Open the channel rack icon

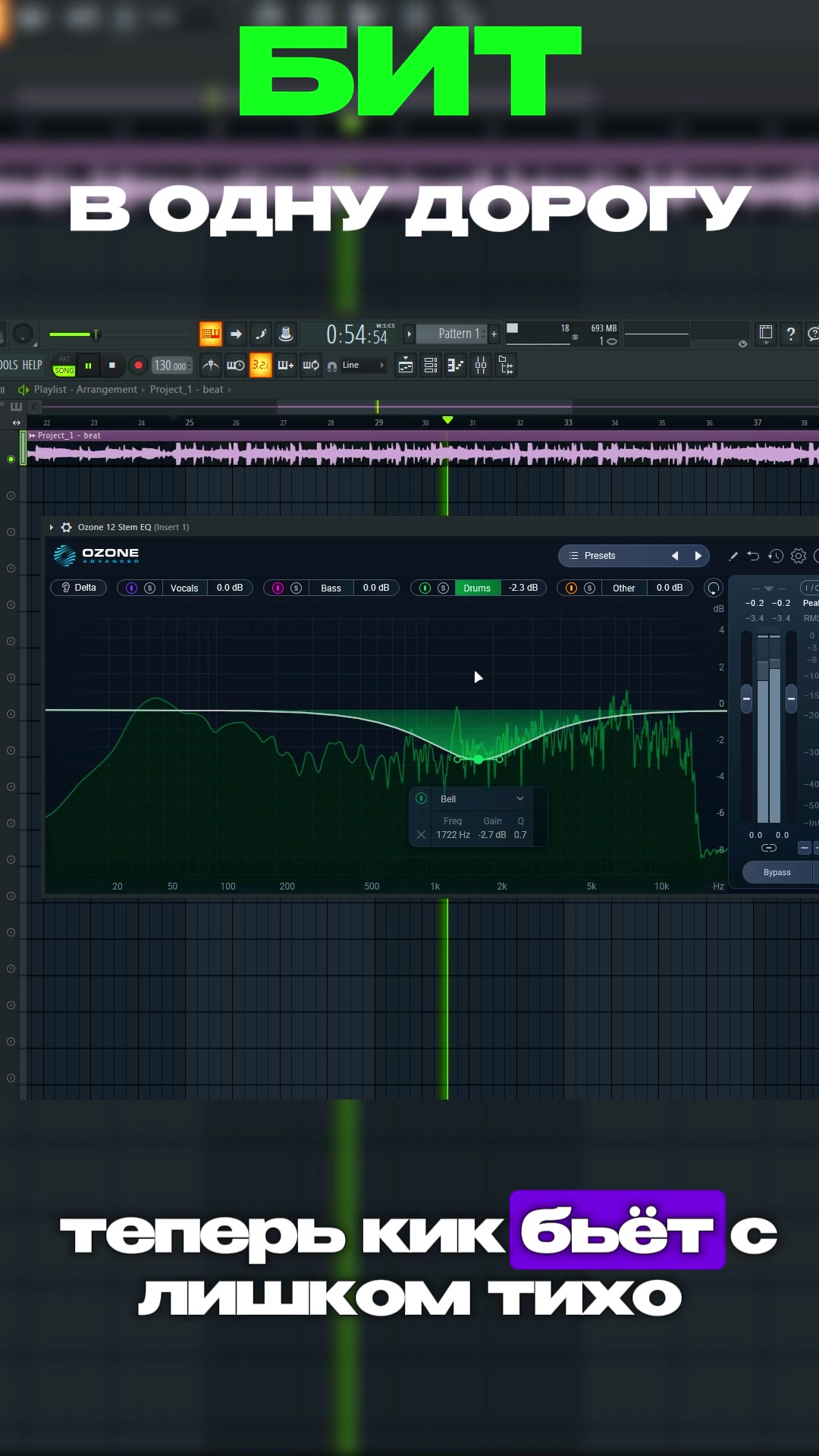coord(431,366)
